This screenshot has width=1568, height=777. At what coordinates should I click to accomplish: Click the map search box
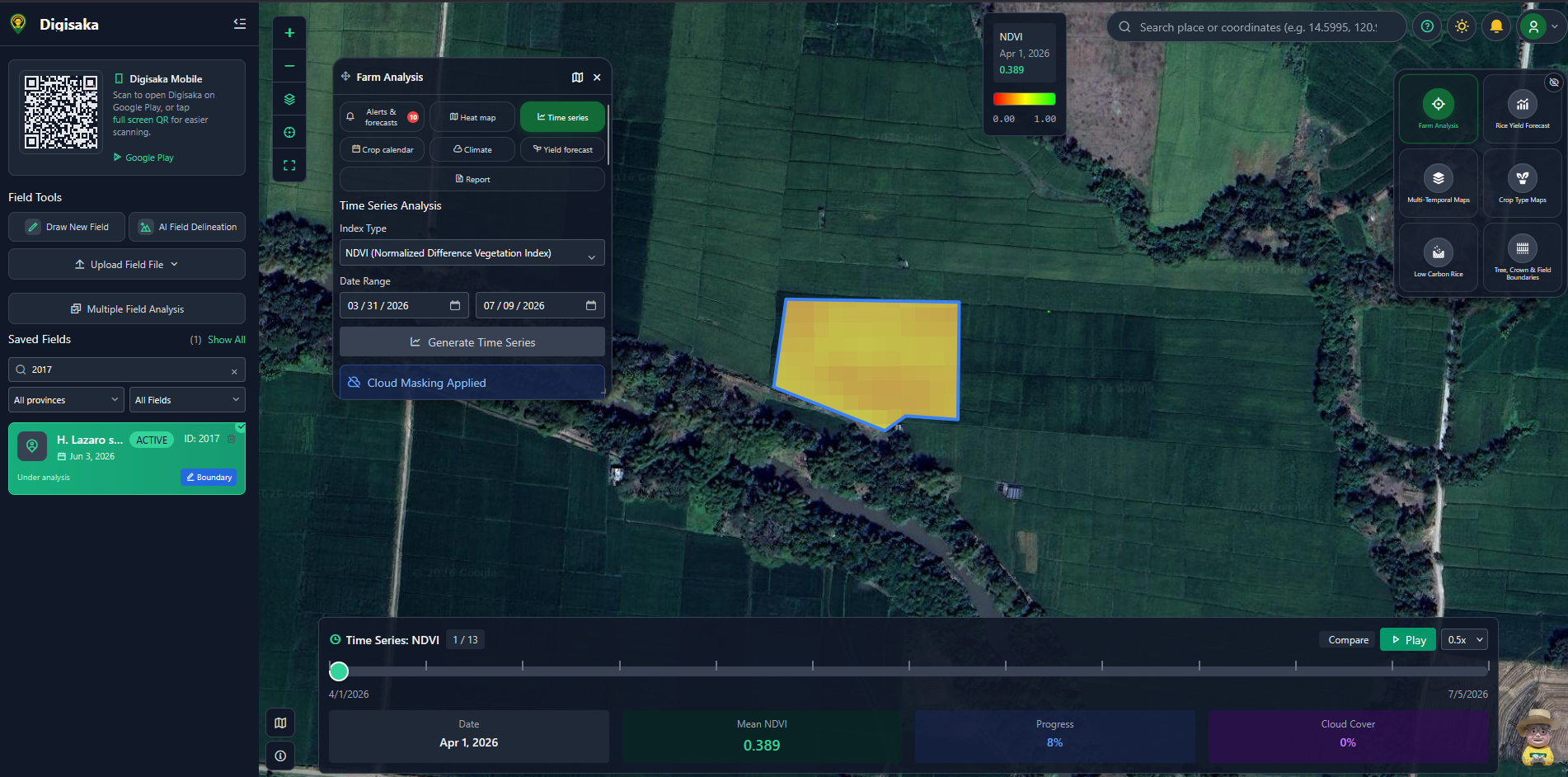click(x=1256, y=27)
